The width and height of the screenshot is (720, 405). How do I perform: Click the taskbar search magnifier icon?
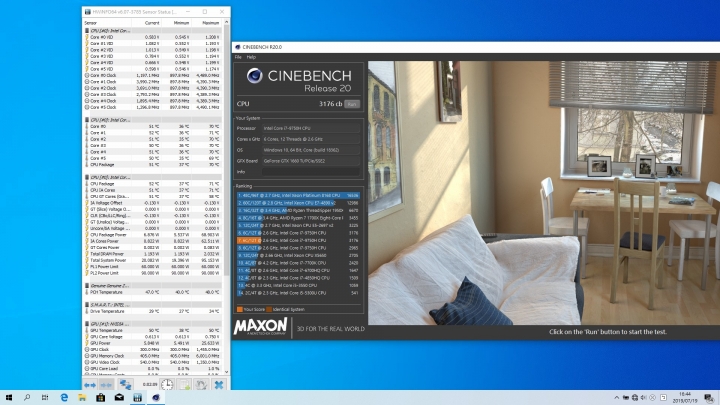click(x=27, y=398)
